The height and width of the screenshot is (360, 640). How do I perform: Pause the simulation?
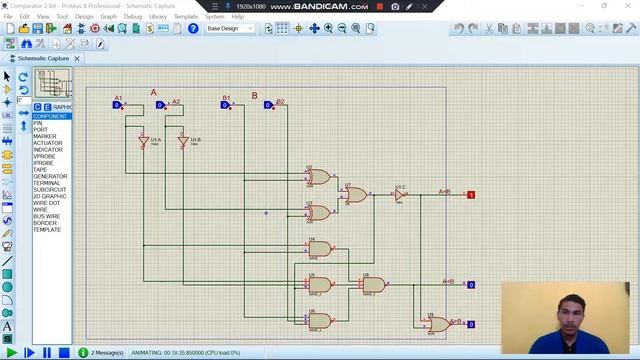47,353
